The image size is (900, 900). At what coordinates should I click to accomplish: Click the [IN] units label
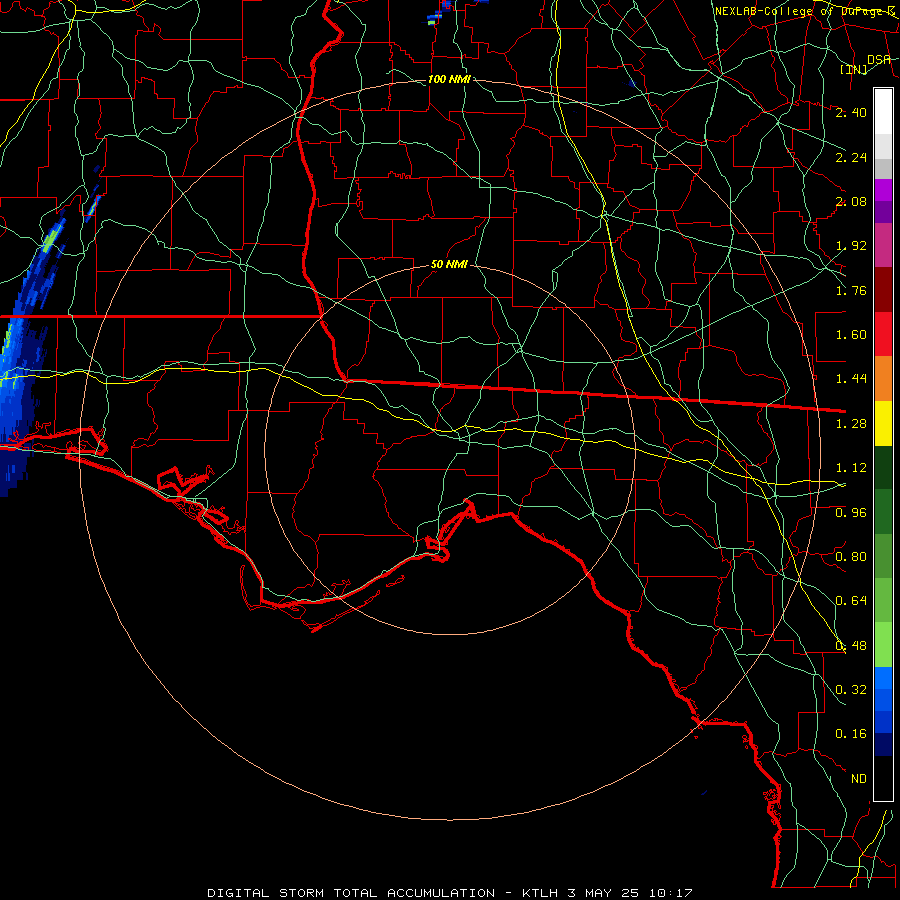coord(854,69)
